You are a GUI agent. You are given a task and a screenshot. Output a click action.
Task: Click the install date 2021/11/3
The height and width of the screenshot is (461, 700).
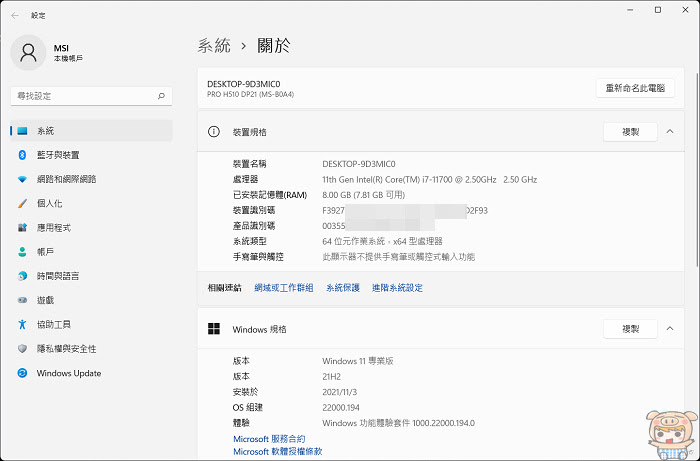339,392
